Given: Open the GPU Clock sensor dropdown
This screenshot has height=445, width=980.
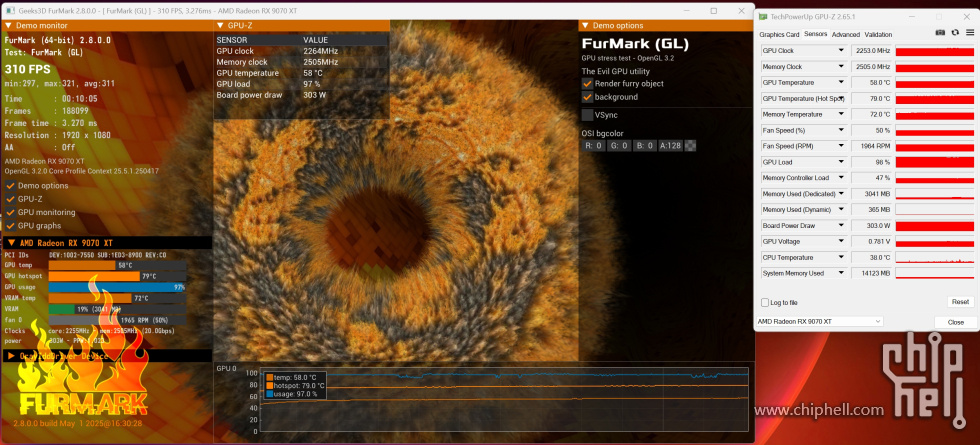Looking at the screenshot, I should click(841, 51).
